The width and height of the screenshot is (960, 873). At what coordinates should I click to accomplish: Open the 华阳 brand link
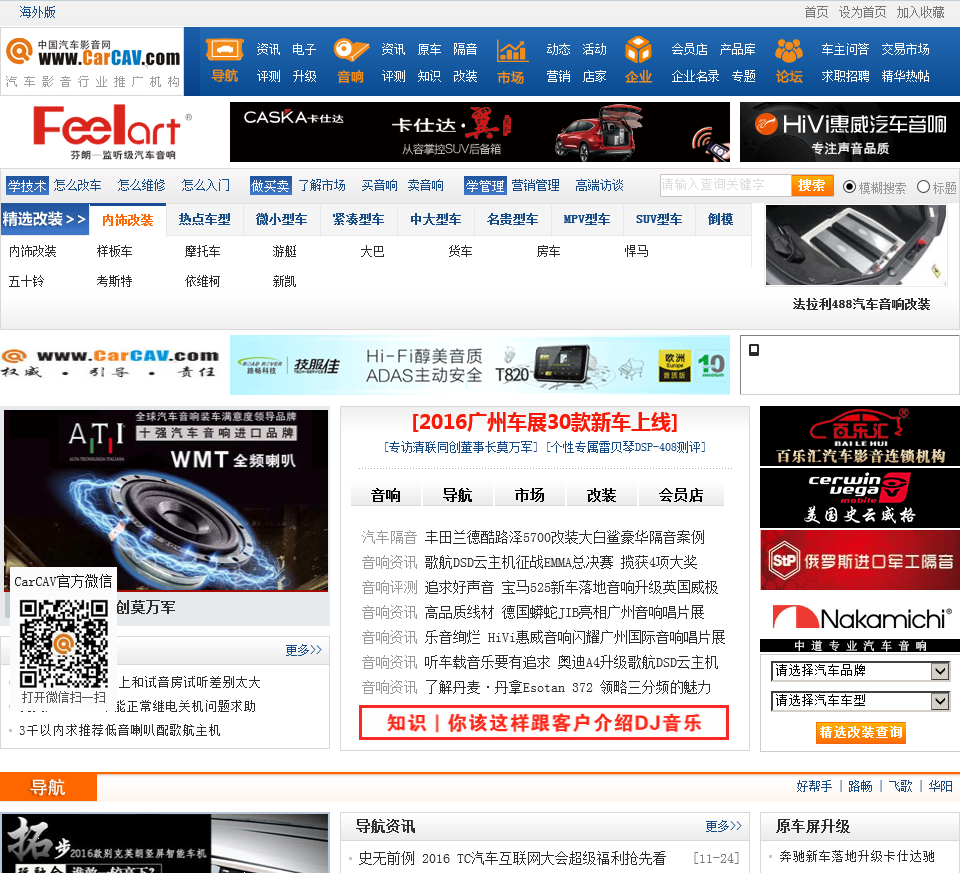pyautogui.click(x=940, y=787)
